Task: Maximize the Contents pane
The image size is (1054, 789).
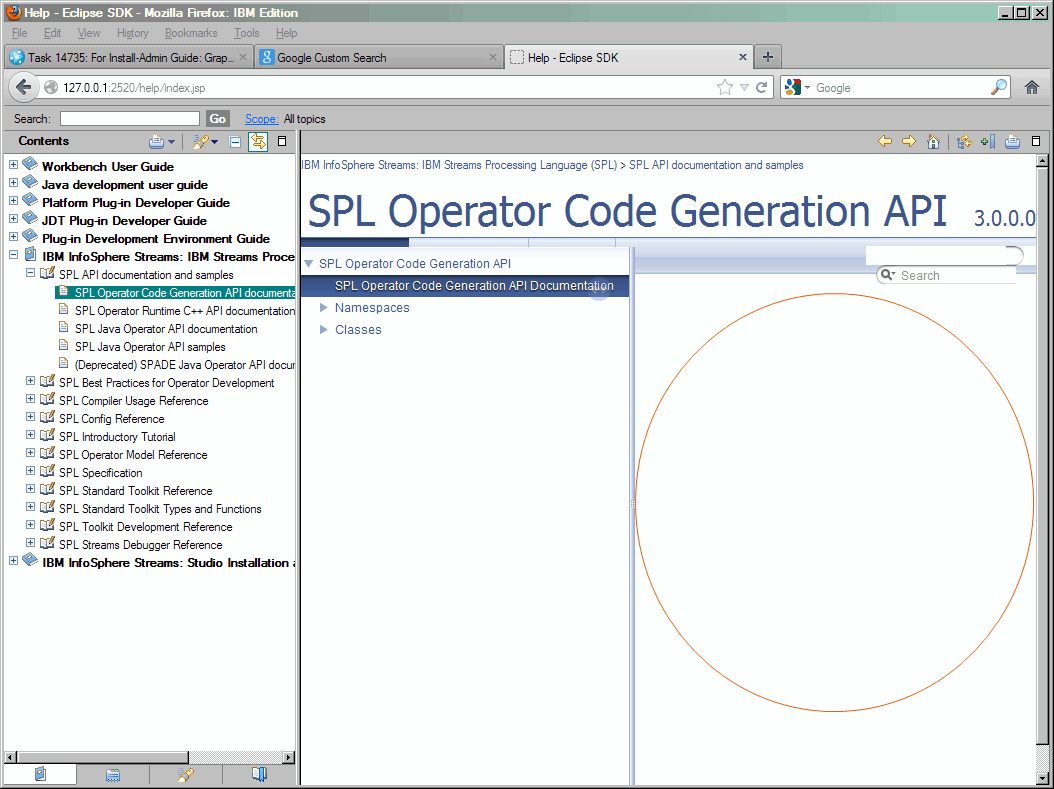Action: pos(282,141)
